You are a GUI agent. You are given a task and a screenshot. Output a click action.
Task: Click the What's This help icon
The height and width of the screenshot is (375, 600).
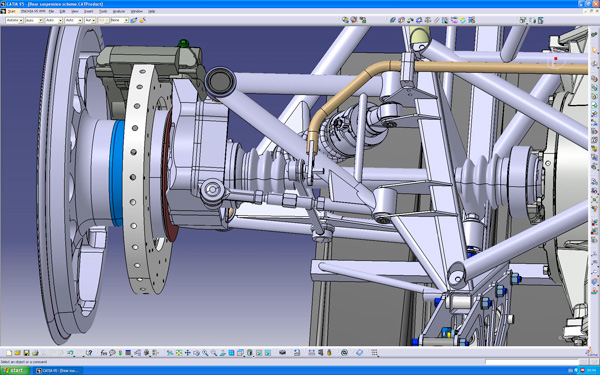[x=89, y=353]
